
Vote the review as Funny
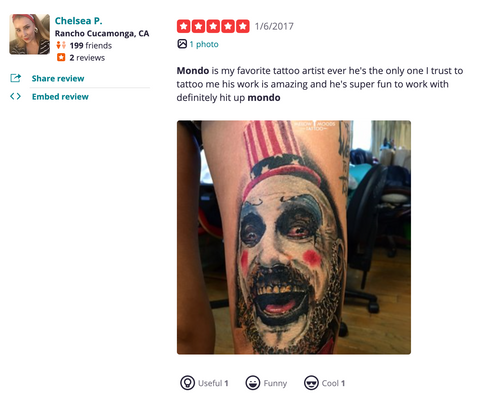click(266, 383)
